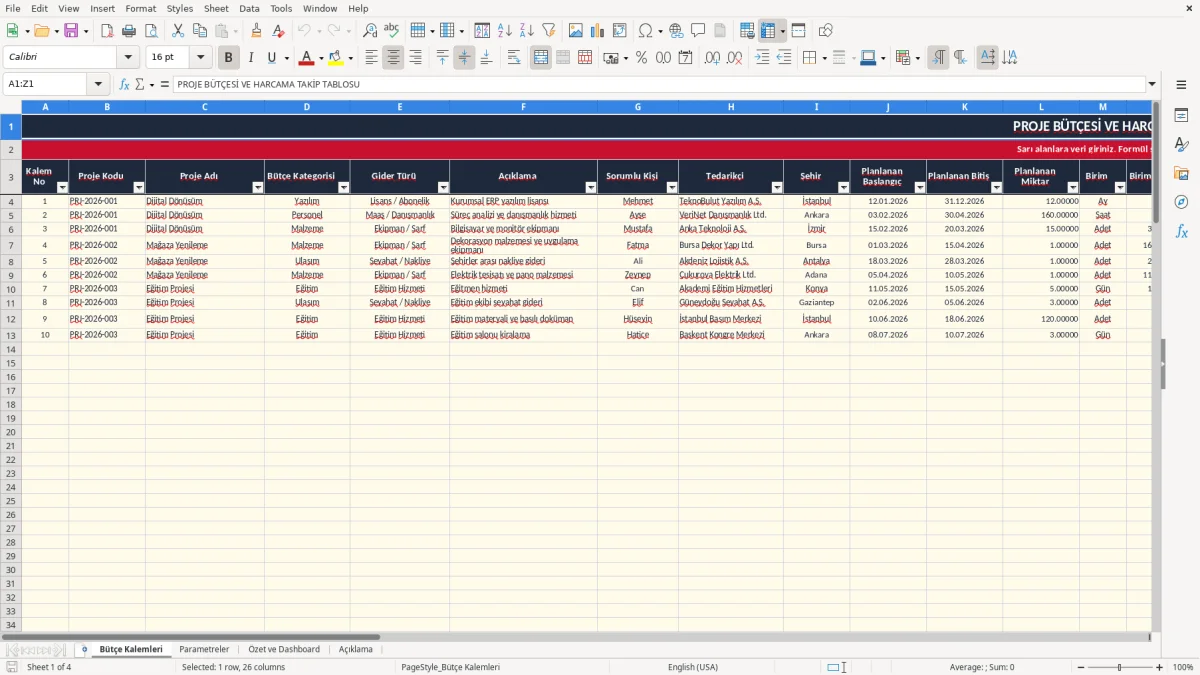Open the Calibri font name dropdown
The image size is (1200, 675).
tap(128, 58)
